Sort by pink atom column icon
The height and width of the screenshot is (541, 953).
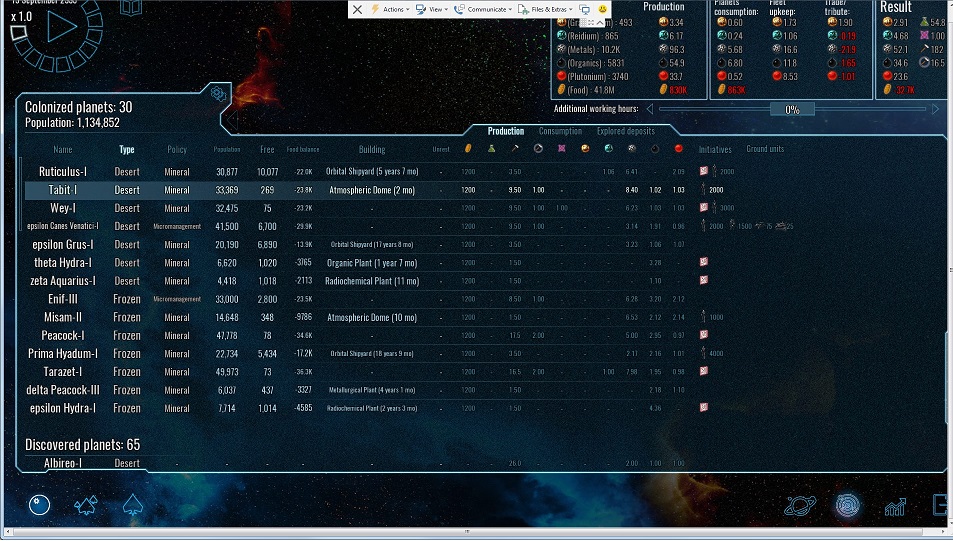click(x=562, y=148)
